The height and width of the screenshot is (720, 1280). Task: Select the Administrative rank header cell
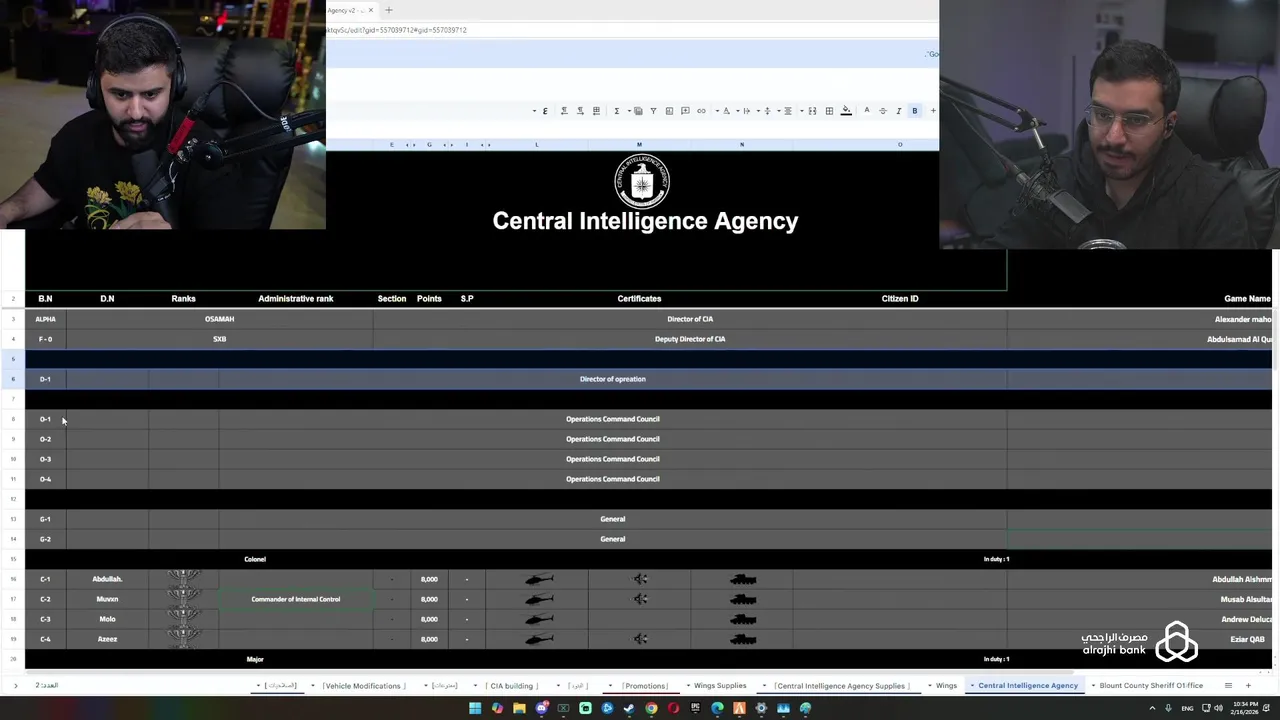point(296,299)
